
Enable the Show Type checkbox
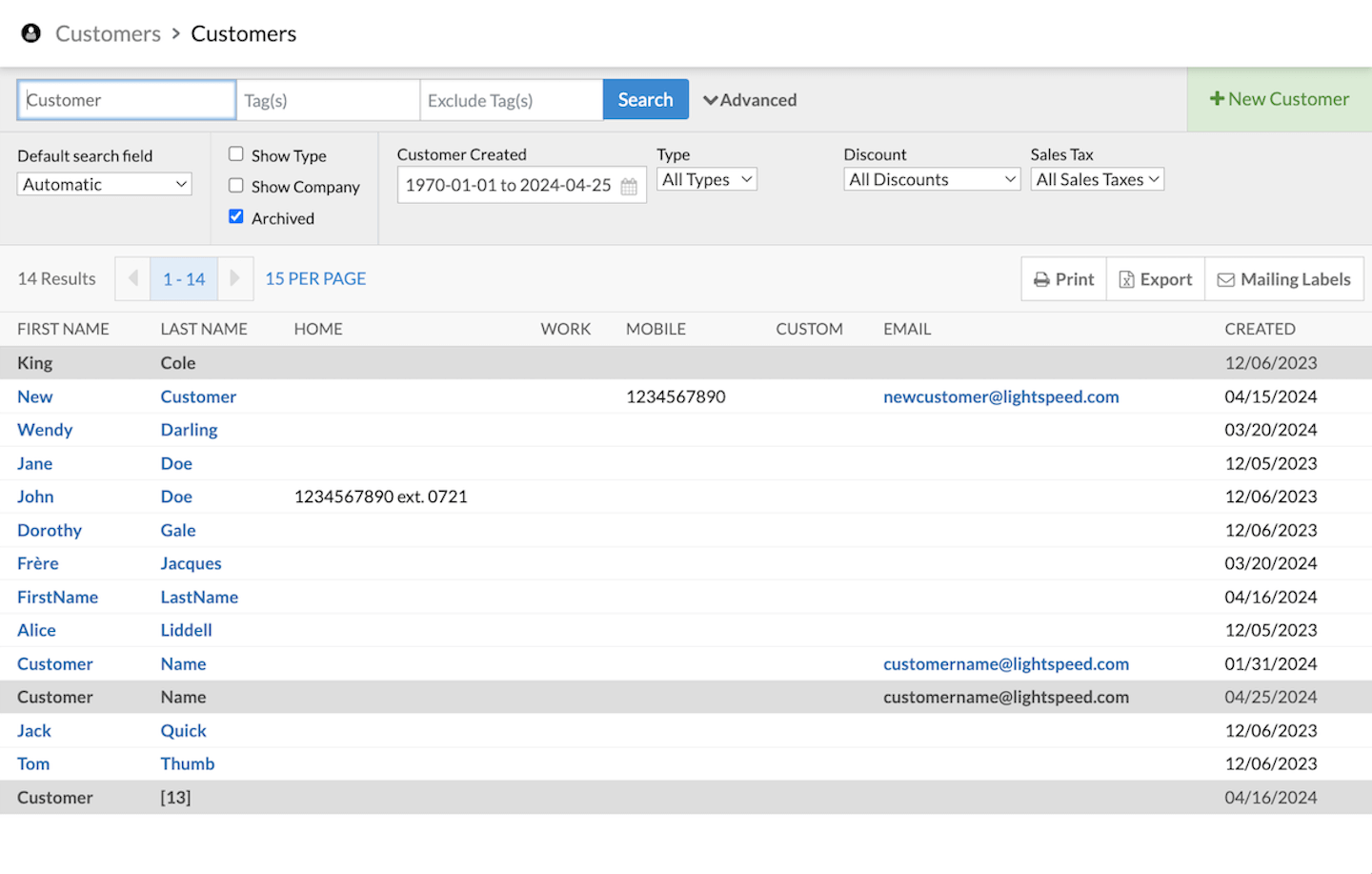pyautogui.click(x=236, y=154)
